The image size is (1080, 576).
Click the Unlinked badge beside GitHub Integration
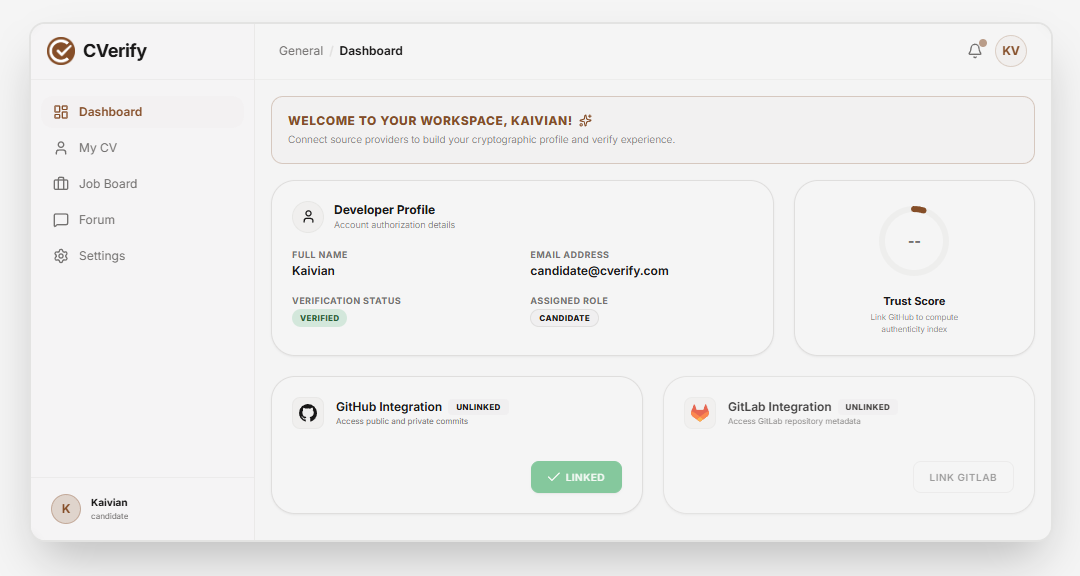point(478,407)
